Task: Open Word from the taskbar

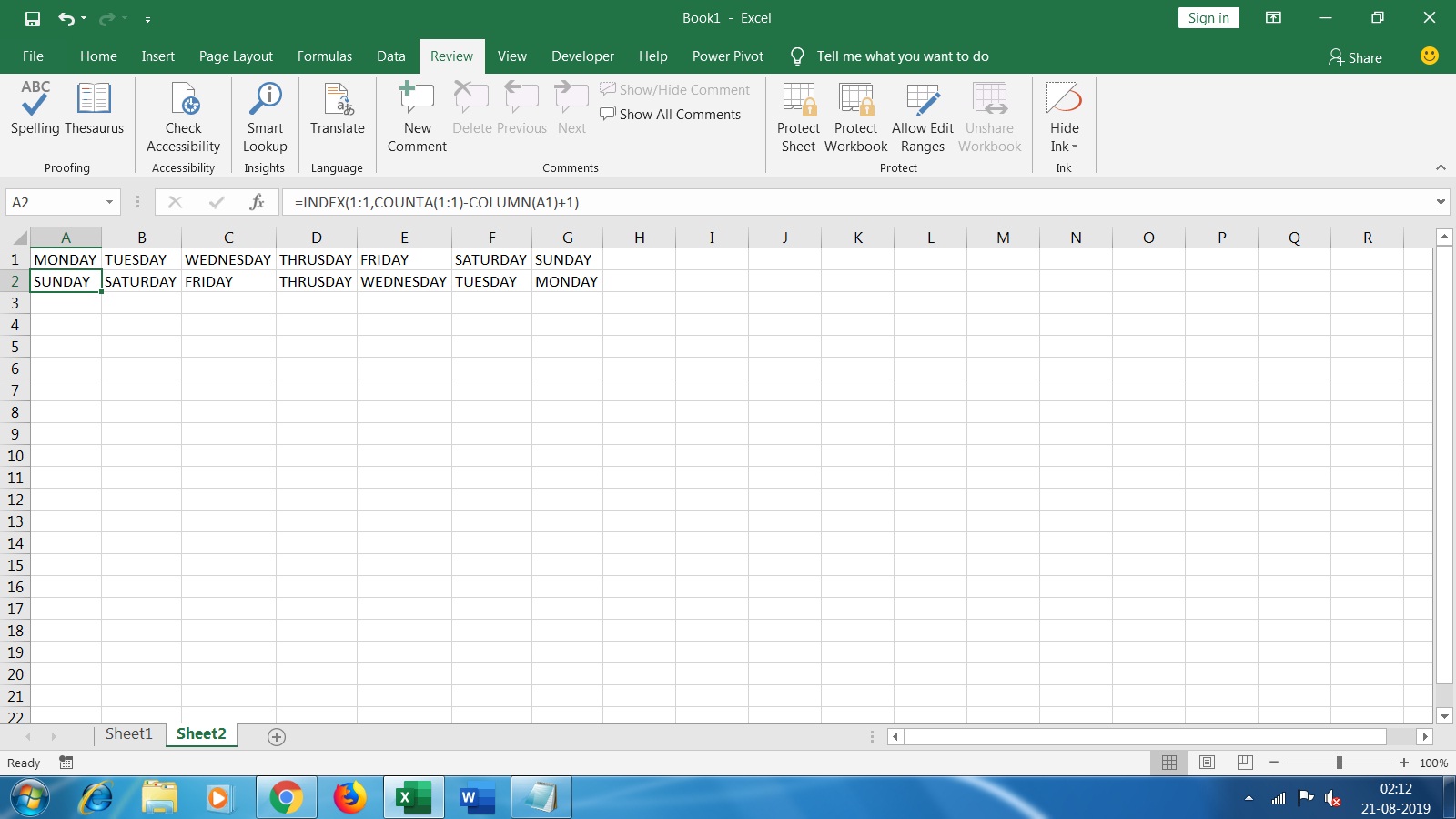Action: pos(478,798)
